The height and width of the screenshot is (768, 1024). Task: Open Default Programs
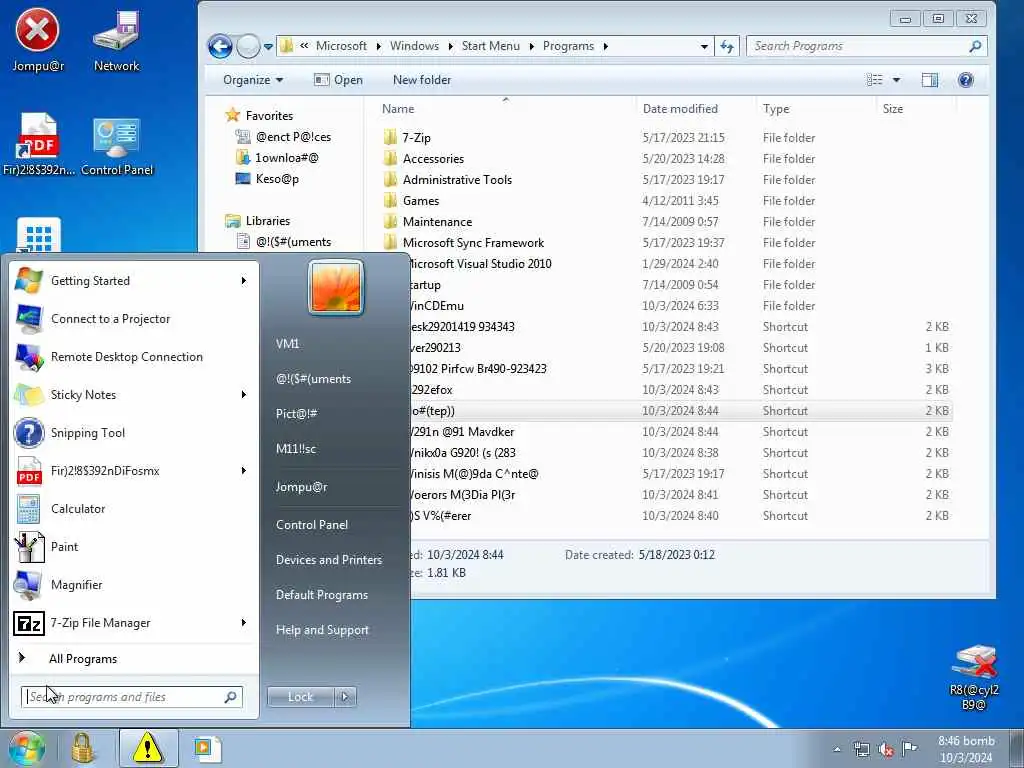pyautogui.click(x=321, y=595)
